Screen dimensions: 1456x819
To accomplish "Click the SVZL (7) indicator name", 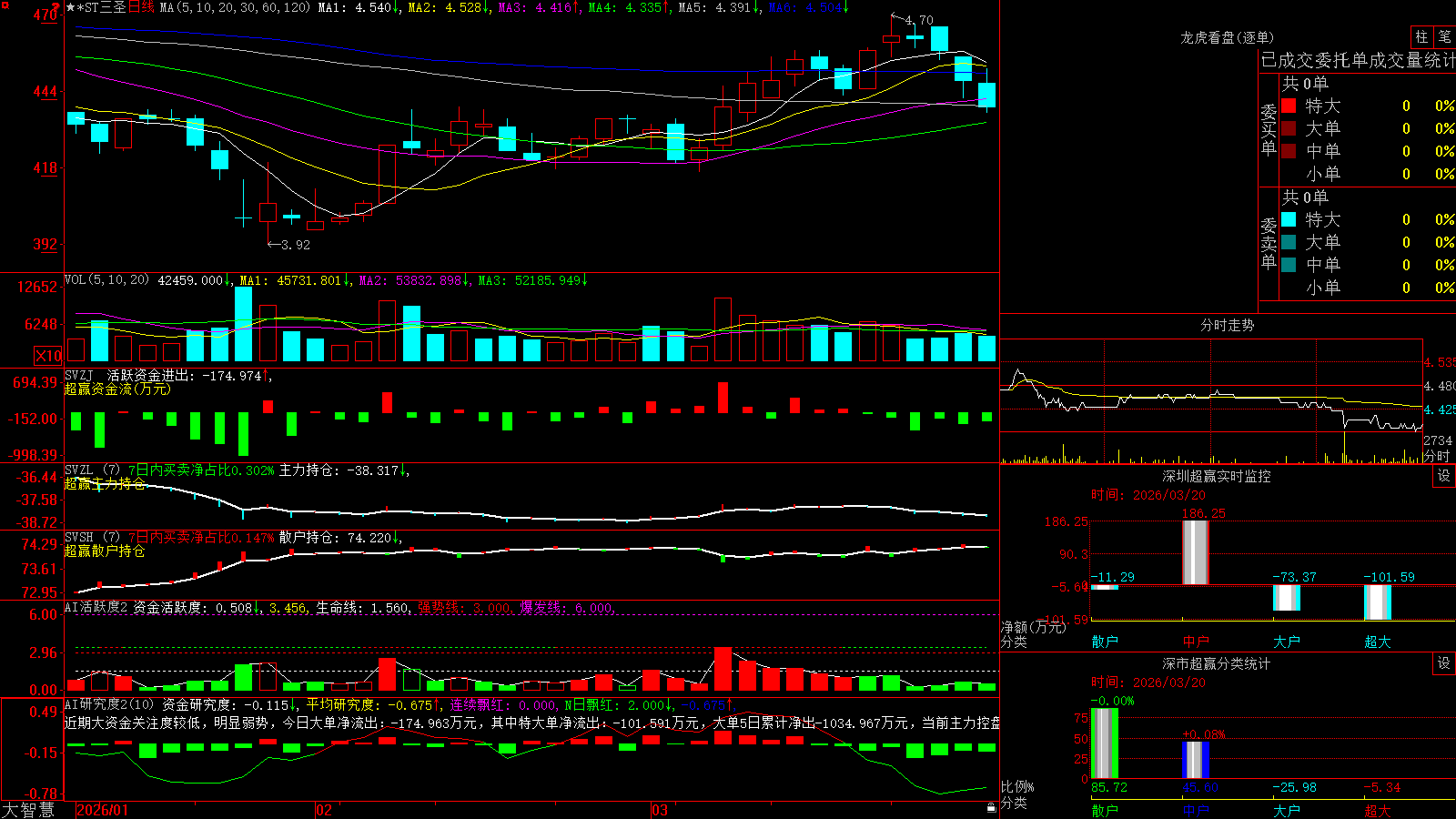I will coord(92,470).
